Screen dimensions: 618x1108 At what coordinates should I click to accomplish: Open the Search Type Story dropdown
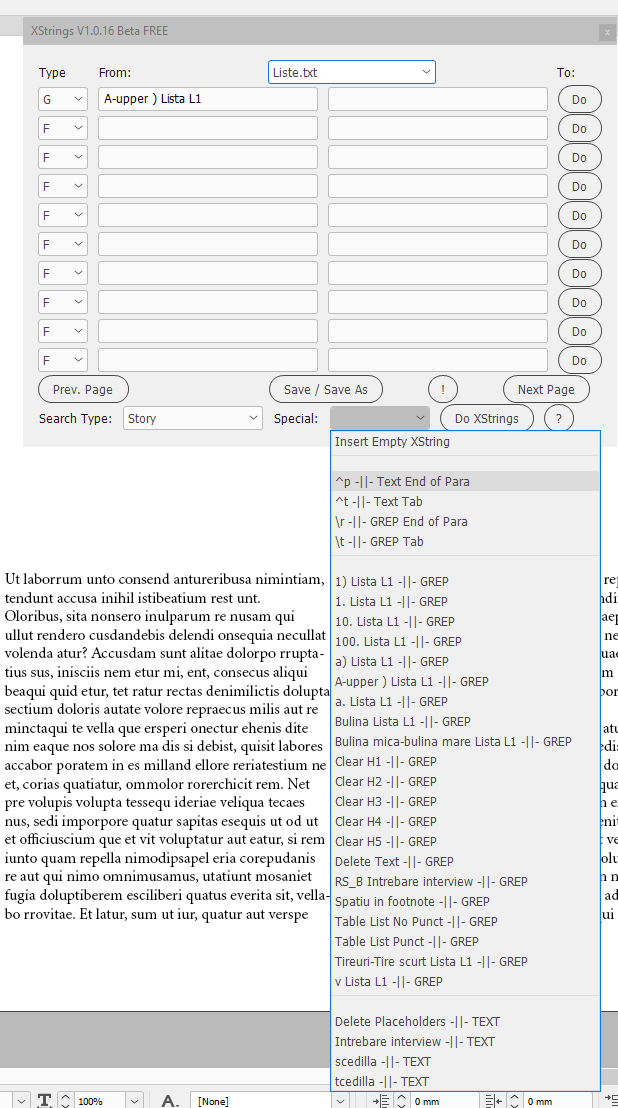(x=193, y=418)
